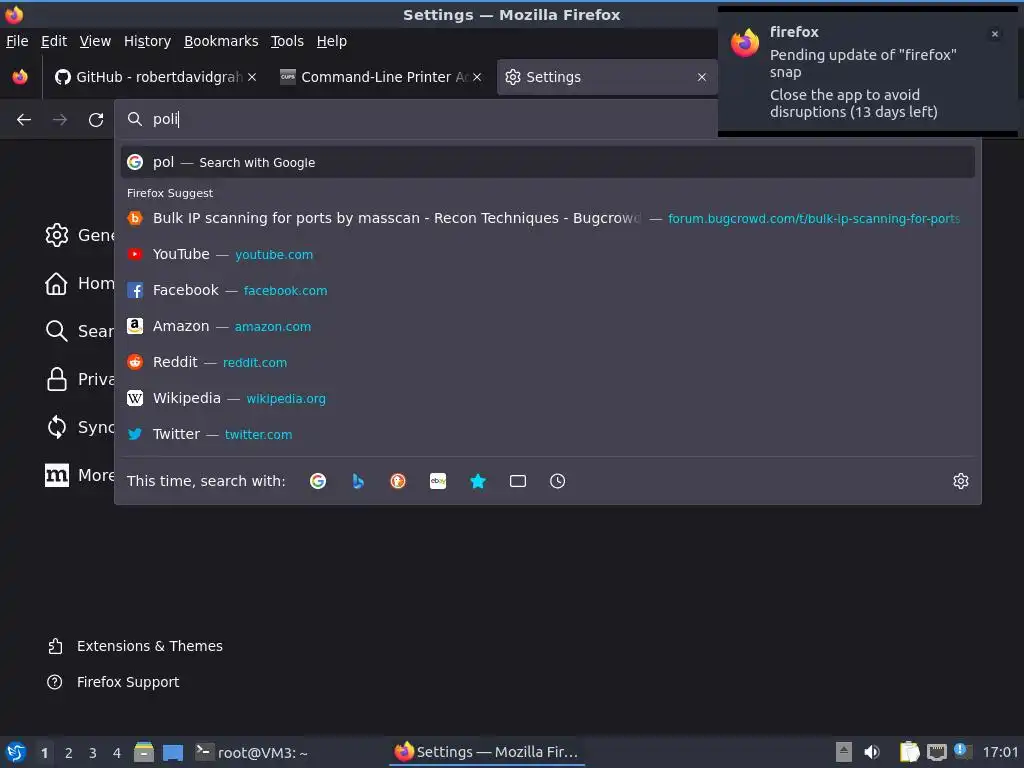Open Bulk IP scanning masscan suggestion
Image resolution: width=1024 pixels, height=768 pixels.
click(x=548, y=218)
